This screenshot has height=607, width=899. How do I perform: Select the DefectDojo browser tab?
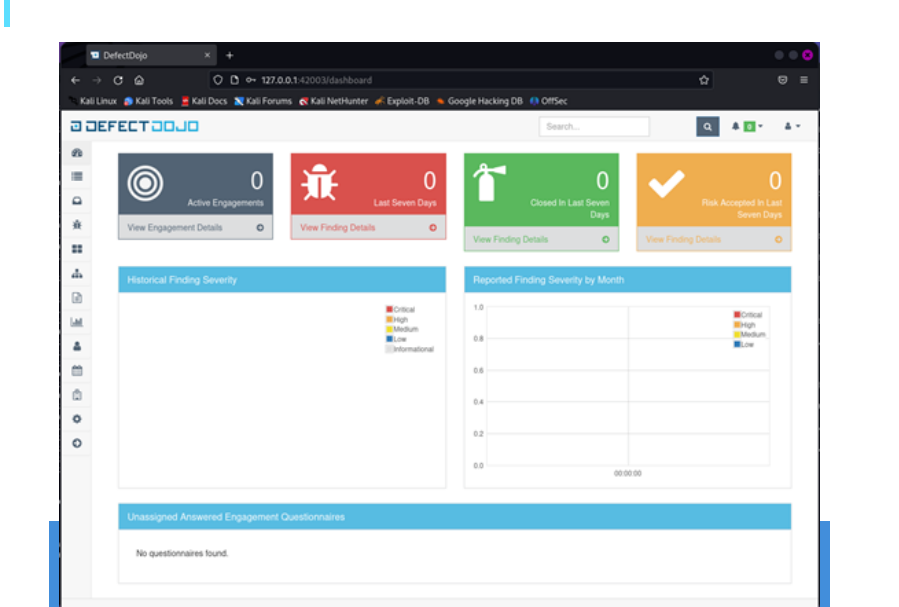tap(151, 56)
